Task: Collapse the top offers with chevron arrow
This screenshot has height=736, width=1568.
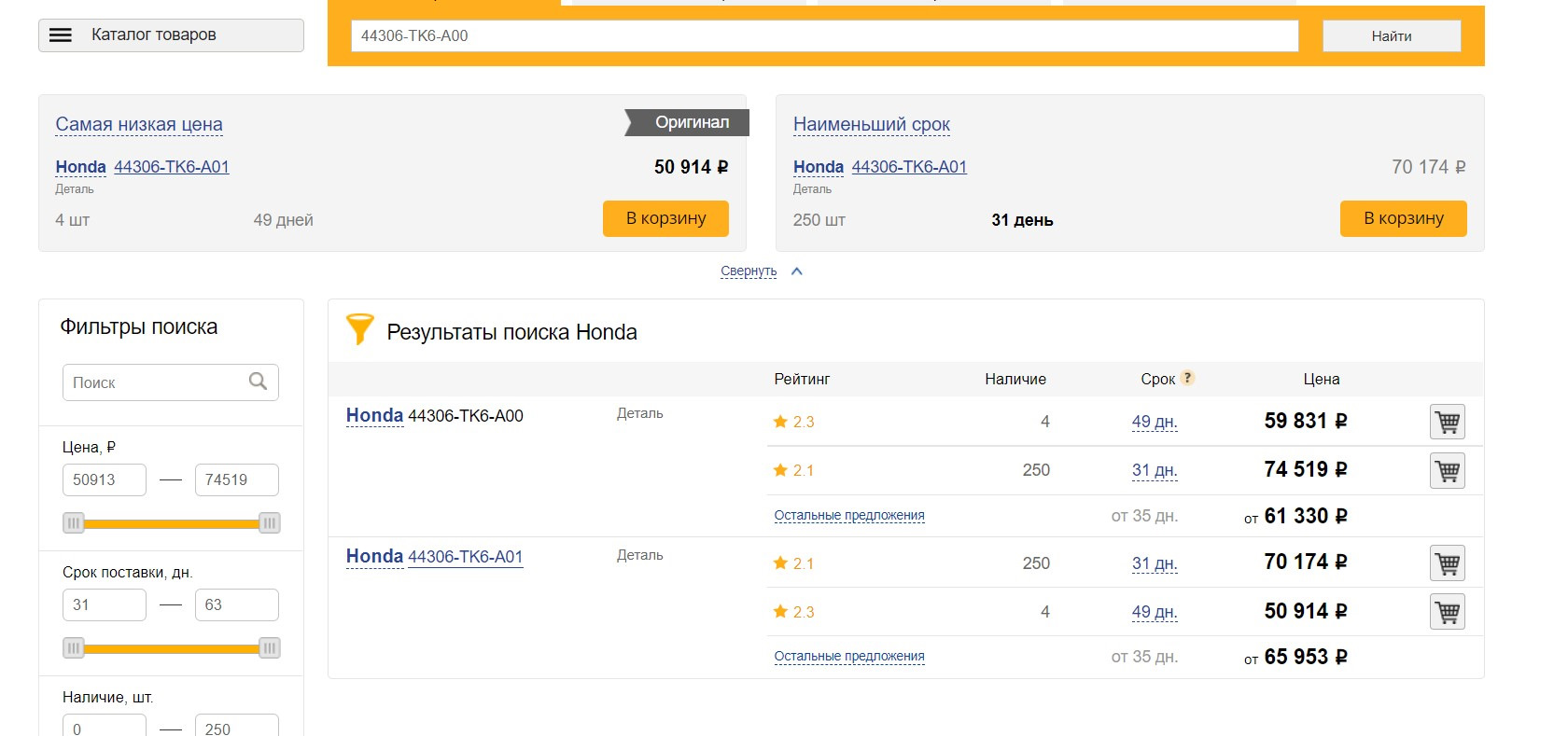Action: pyautogui.click(x=797, y=271)
